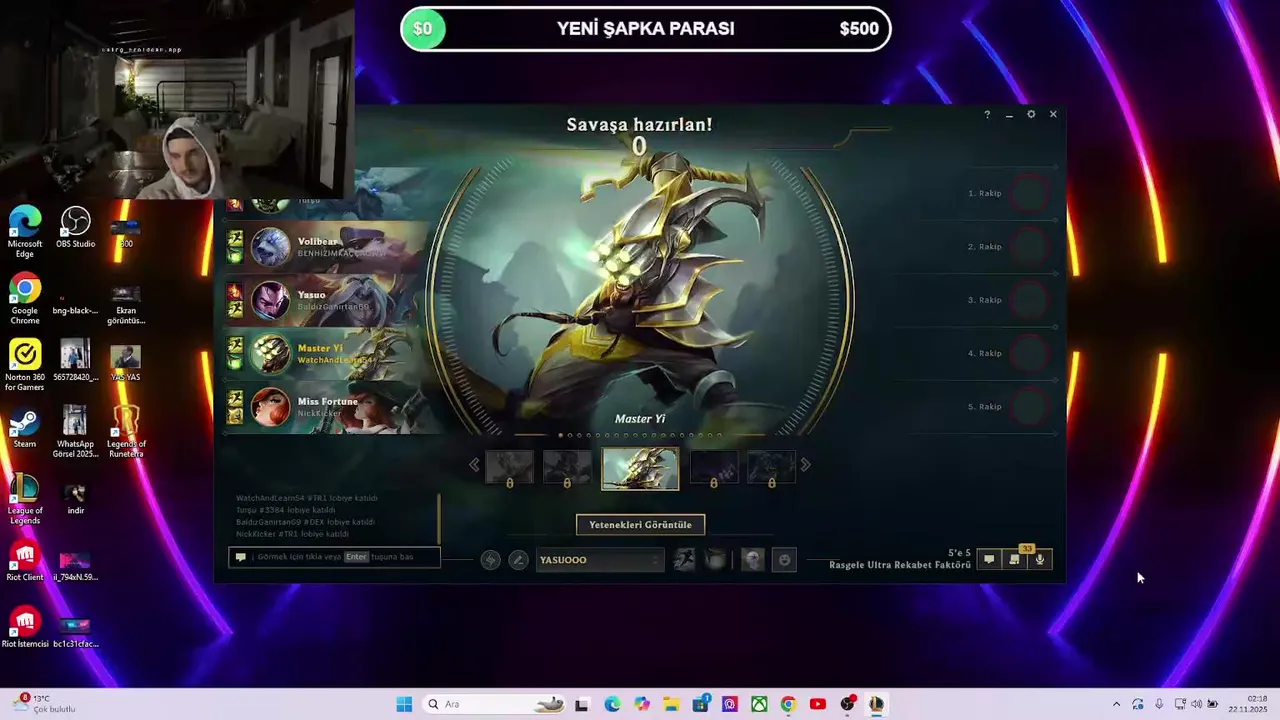Image resolution: width=1280 pixels, height=720 pixels.
Task: Click the YENİ ŞAPKA PARASI goal bar
Action: pos(645,29)
